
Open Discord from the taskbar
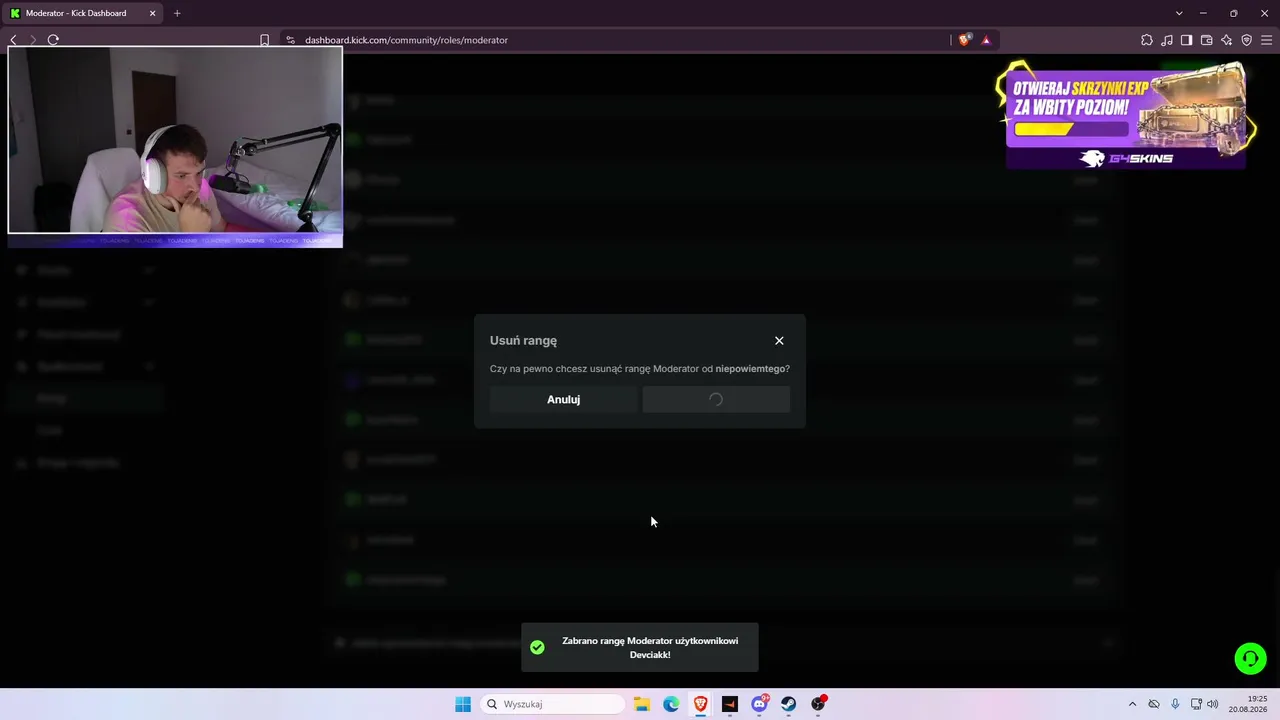click(760, 704)
